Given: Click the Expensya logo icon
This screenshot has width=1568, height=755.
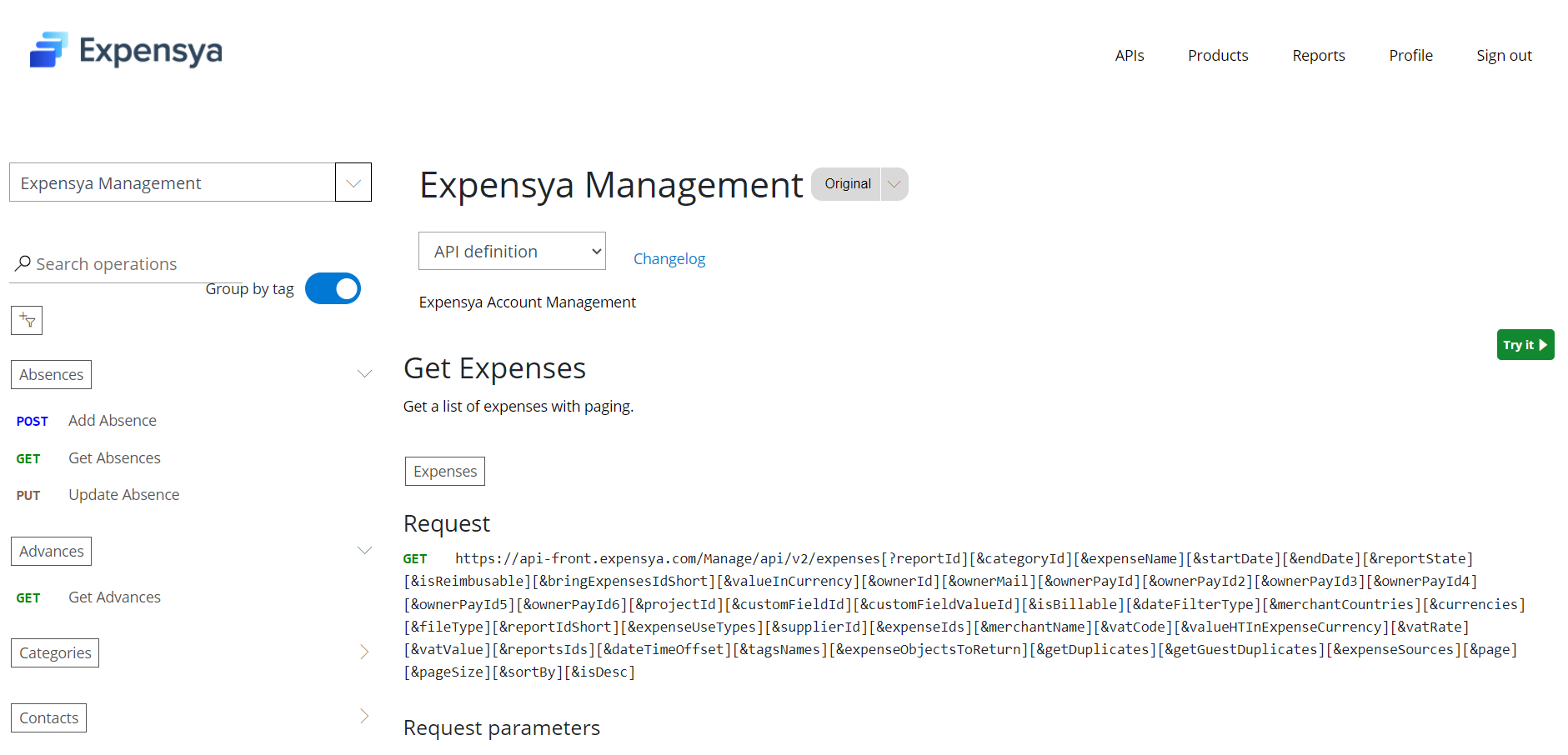Looking at the screenshot, I should 48,50.
